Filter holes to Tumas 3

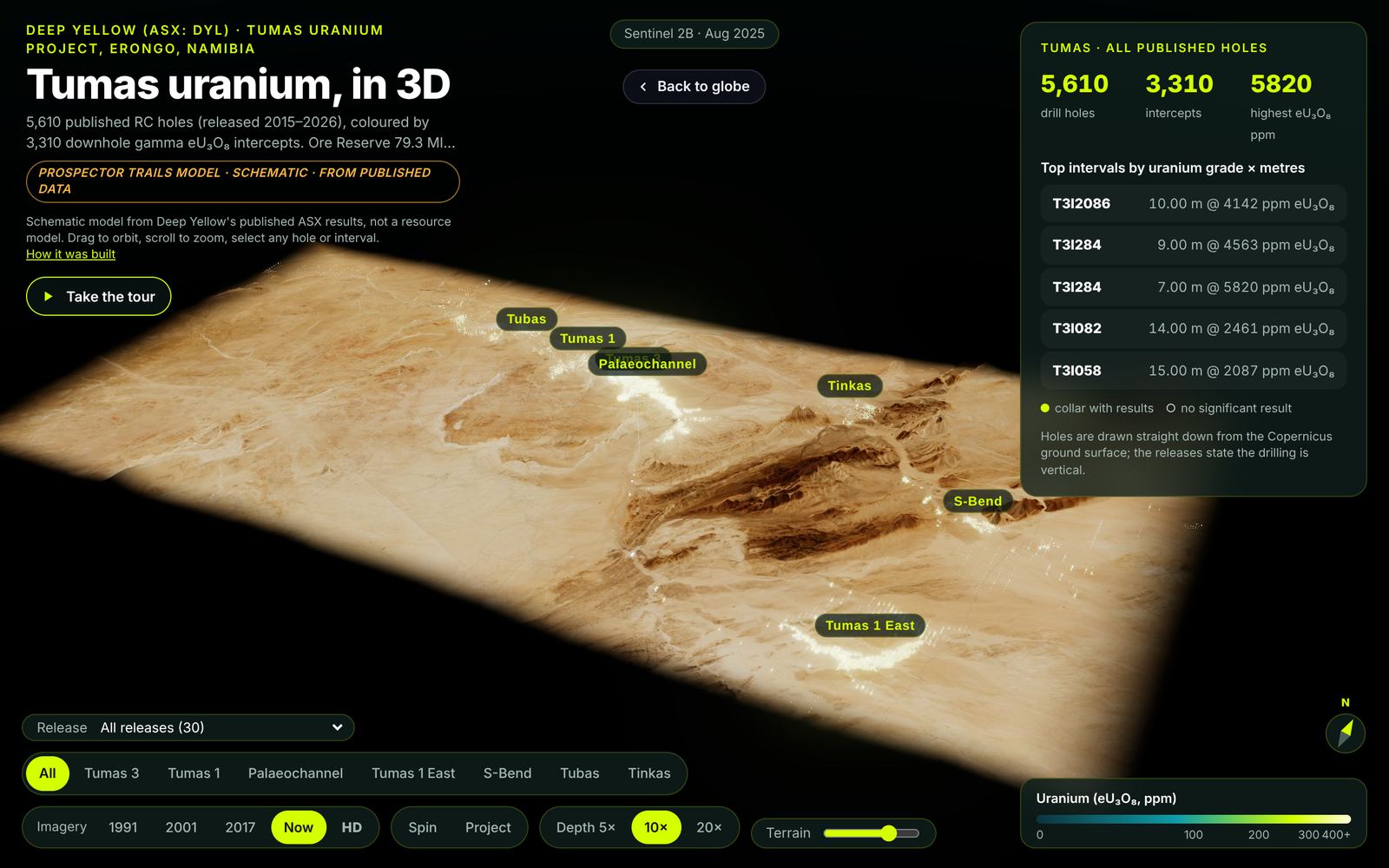[x=111, y=773]
